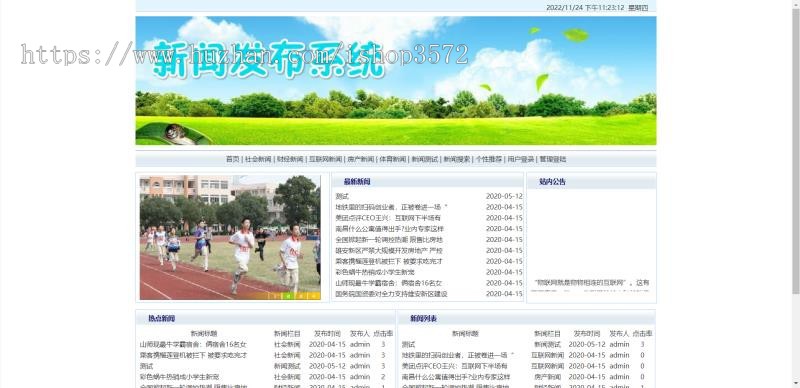Open 美团点评CEO王兴 in 新闻列表 table

(455, 366)
